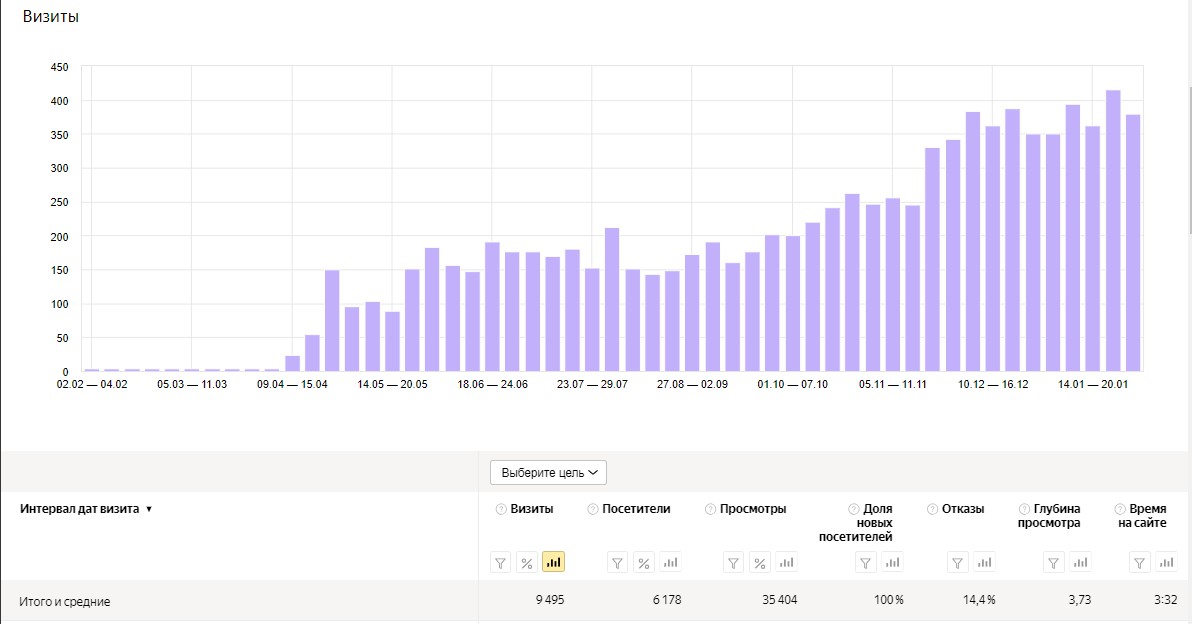This screenshot has height=624, width=1192.
Task: Open the Выберите цель dropdown
Action: 548,472
